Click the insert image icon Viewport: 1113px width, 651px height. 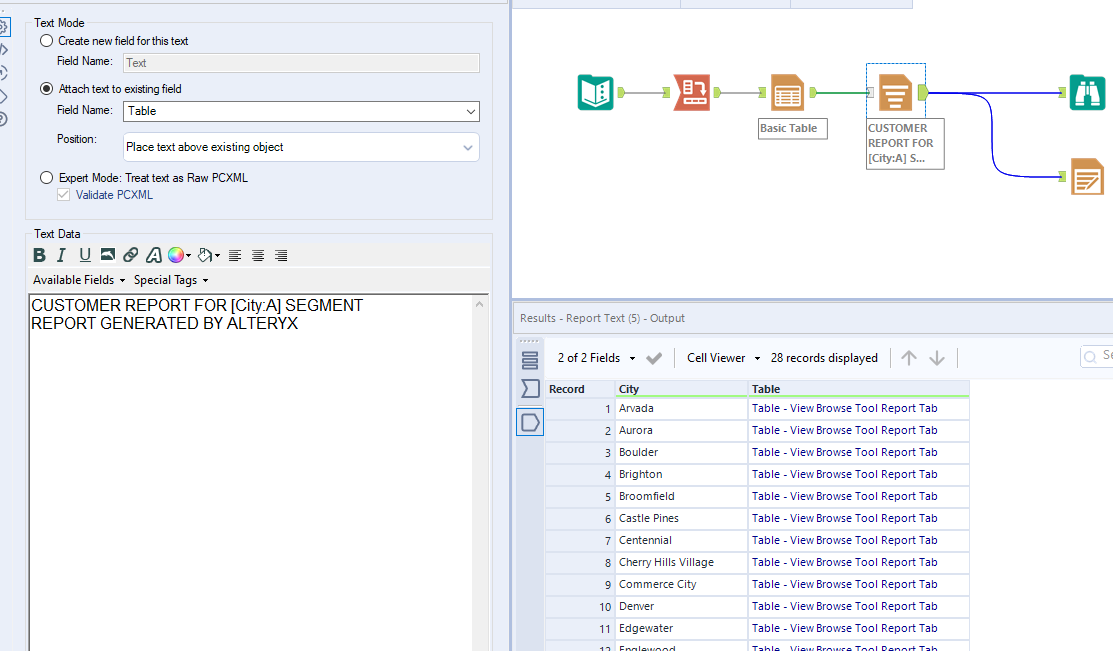[x=107, y=255]
